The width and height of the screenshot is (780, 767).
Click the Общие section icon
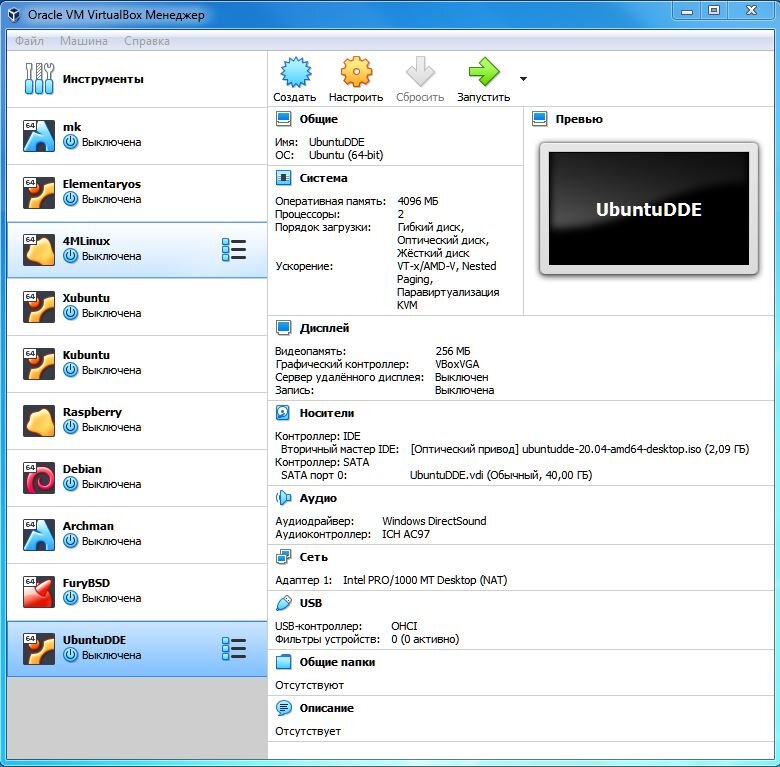coord(284,119)
